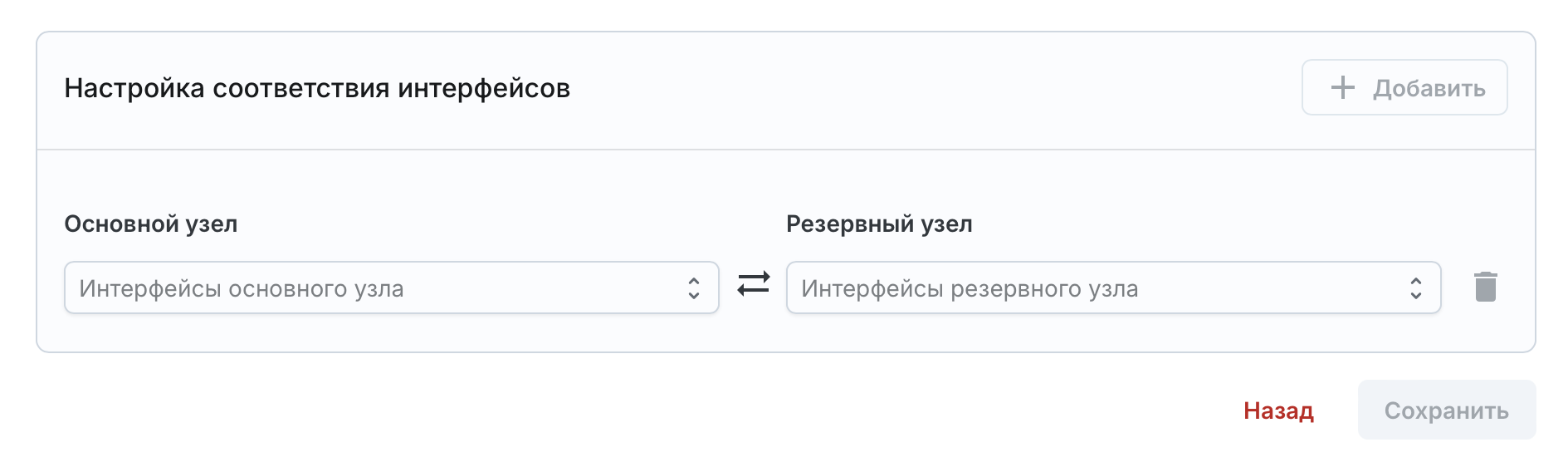Click up-down chevron in primary node select
This screenshot has height=462, width=1568.
[x=694, y=288]
